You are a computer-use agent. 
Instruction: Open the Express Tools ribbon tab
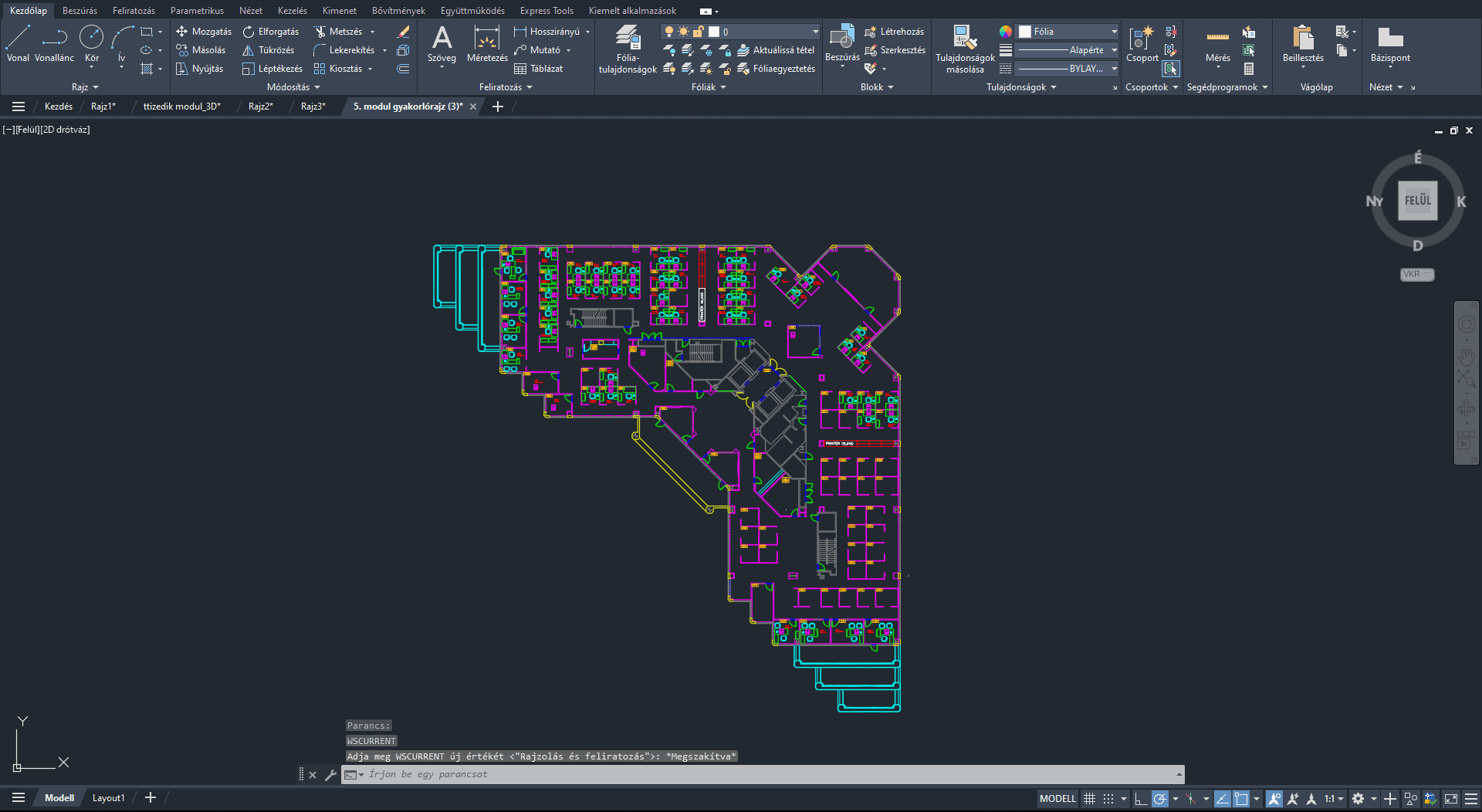[x=546, y=11]
